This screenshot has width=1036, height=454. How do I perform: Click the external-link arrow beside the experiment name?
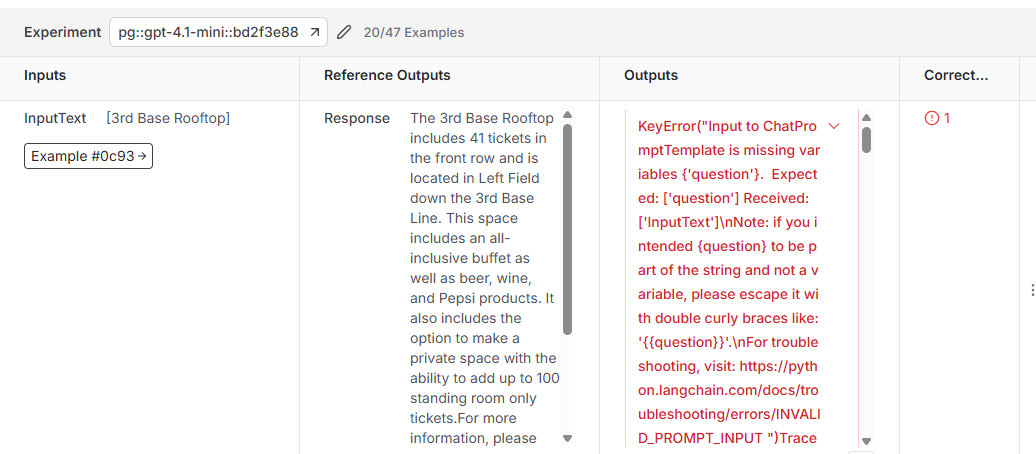[x=314, y=32]
